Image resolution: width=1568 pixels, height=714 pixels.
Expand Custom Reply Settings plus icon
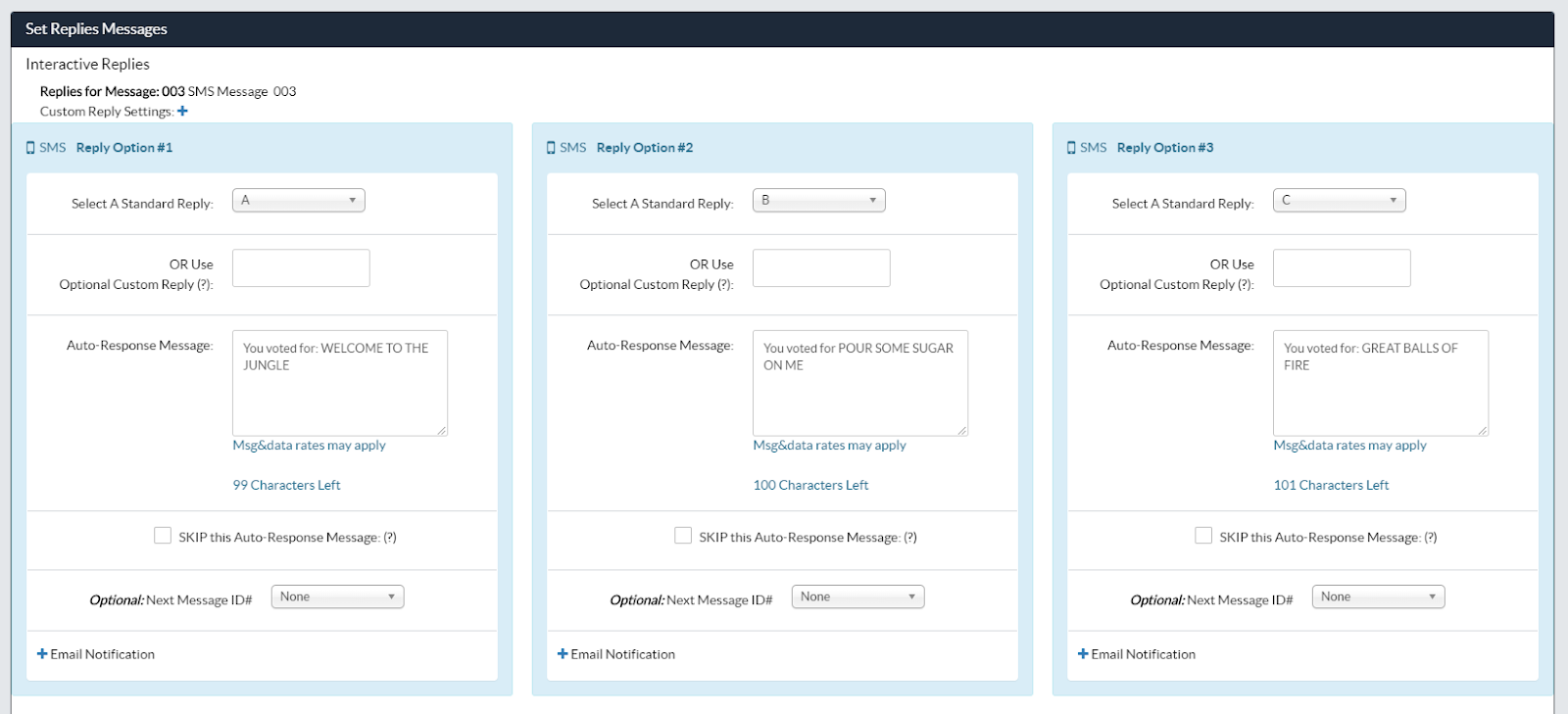point(182,111)
